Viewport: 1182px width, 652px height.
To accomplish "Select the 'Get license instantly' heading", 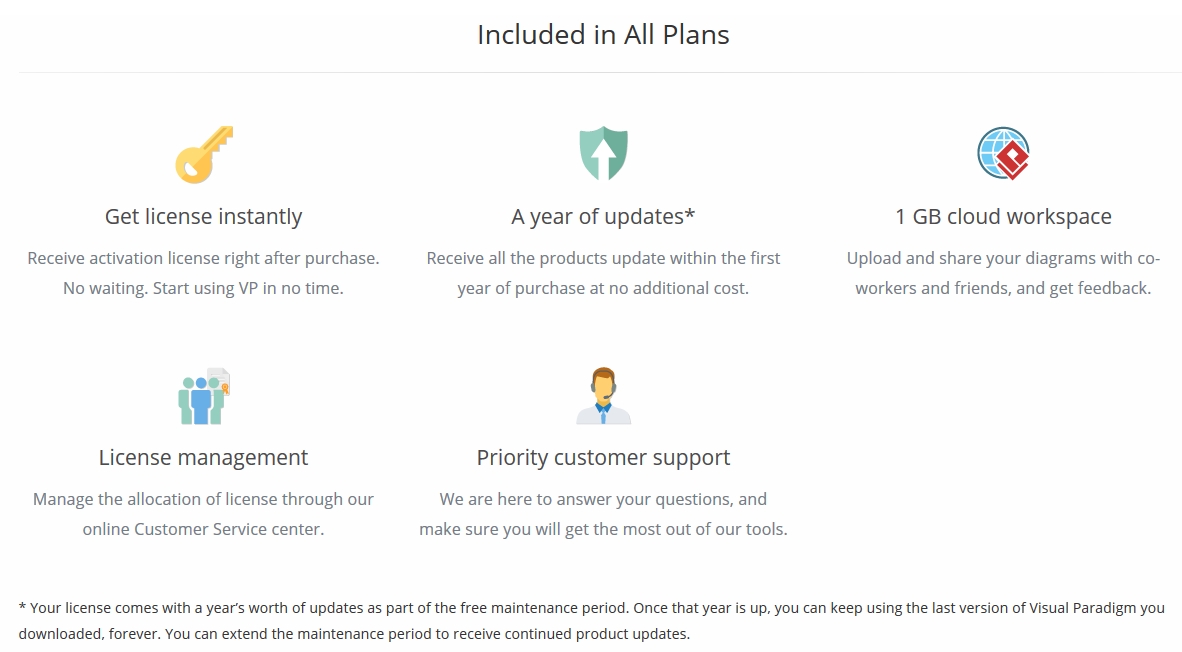I will point(204,216).
